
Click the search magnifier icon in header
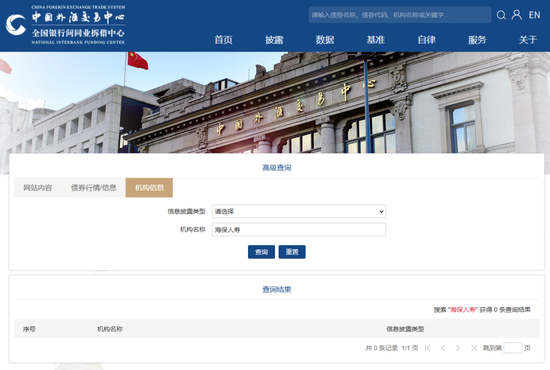tap(501, 15)
